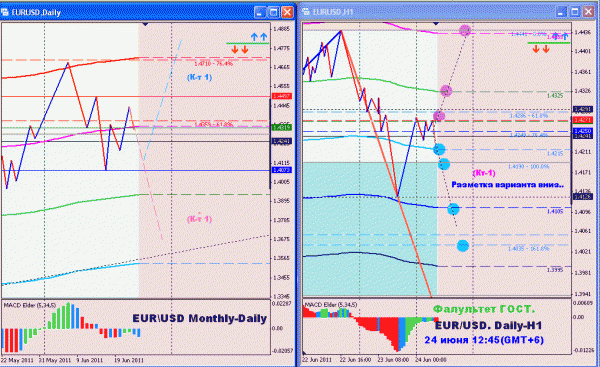Screen dimensions: 600x367
Task: Click the red down arrows on Daily chart
Action: point(240,49)
